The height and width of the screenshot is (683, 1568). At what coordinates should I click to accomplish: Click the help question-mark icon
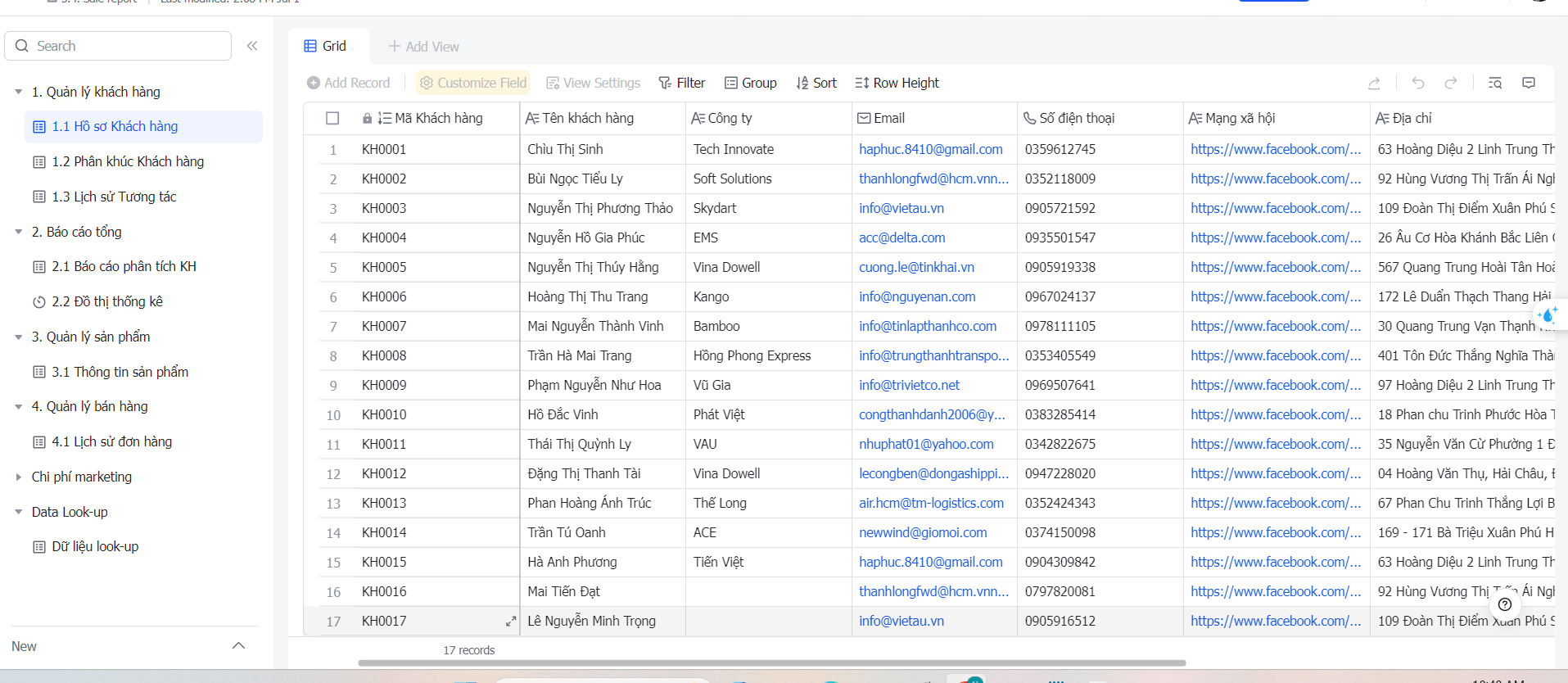pyautogui.click(x=1505, y=604)
